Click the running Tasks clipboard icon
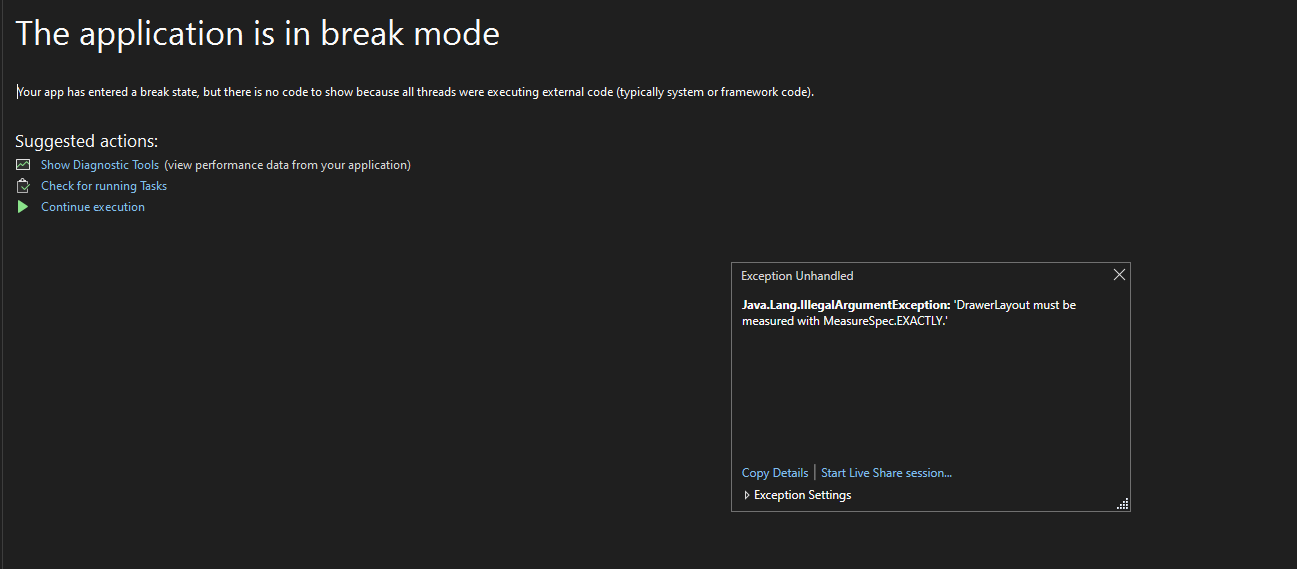 pyautogui.click(x=23, y=186)
